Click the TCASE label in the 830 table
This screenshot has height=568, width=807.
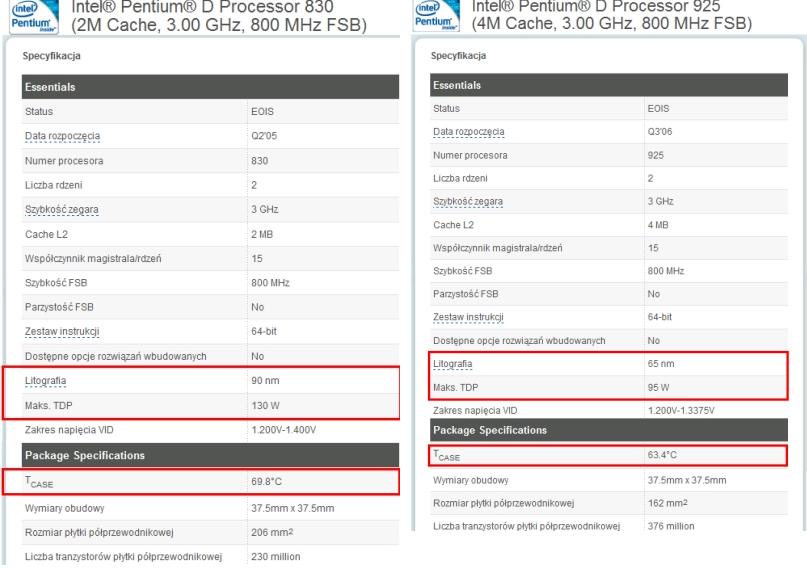[39, 483]
